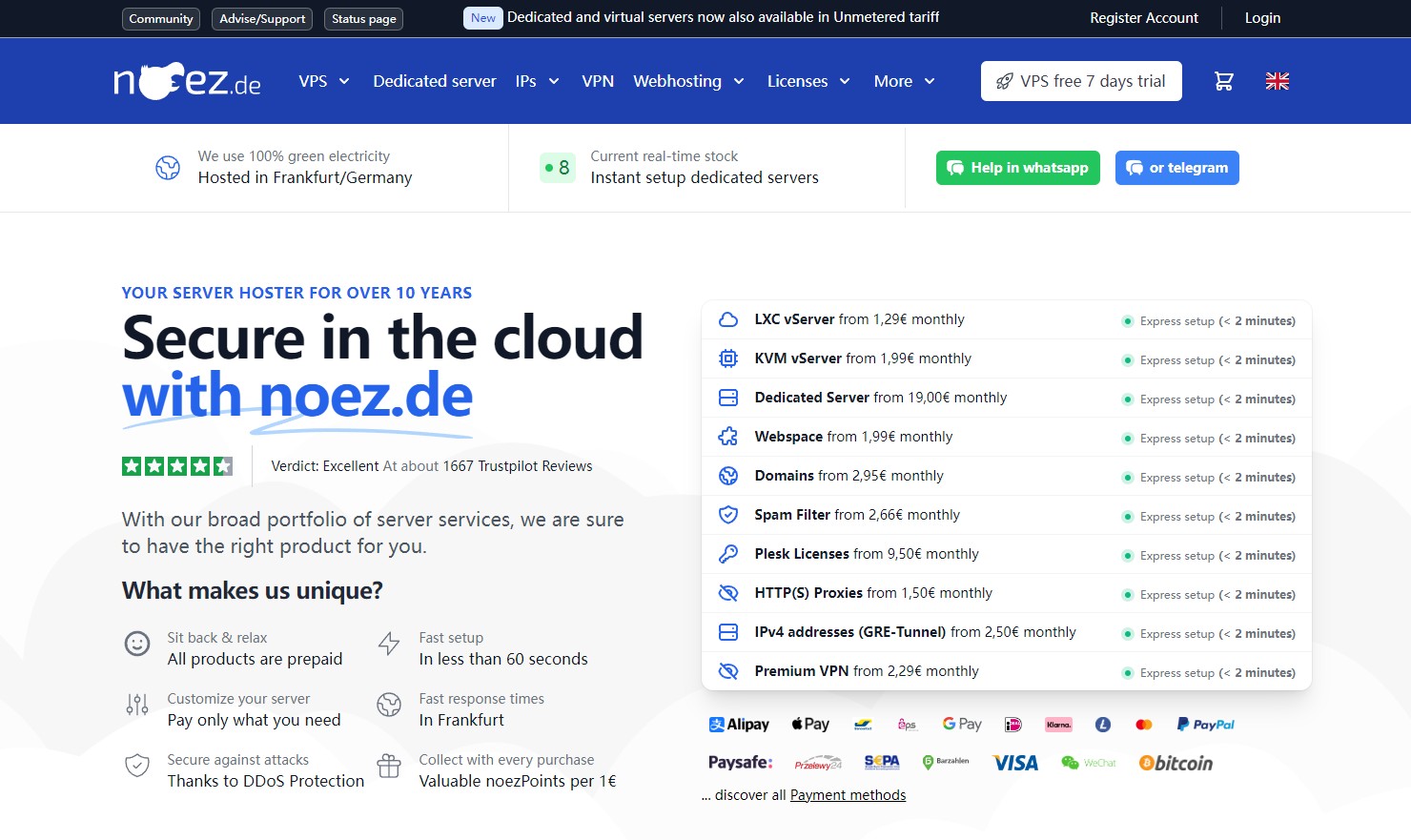Click the SEPA payment logo
The image size is (1411, 840).
click(882, 763)
